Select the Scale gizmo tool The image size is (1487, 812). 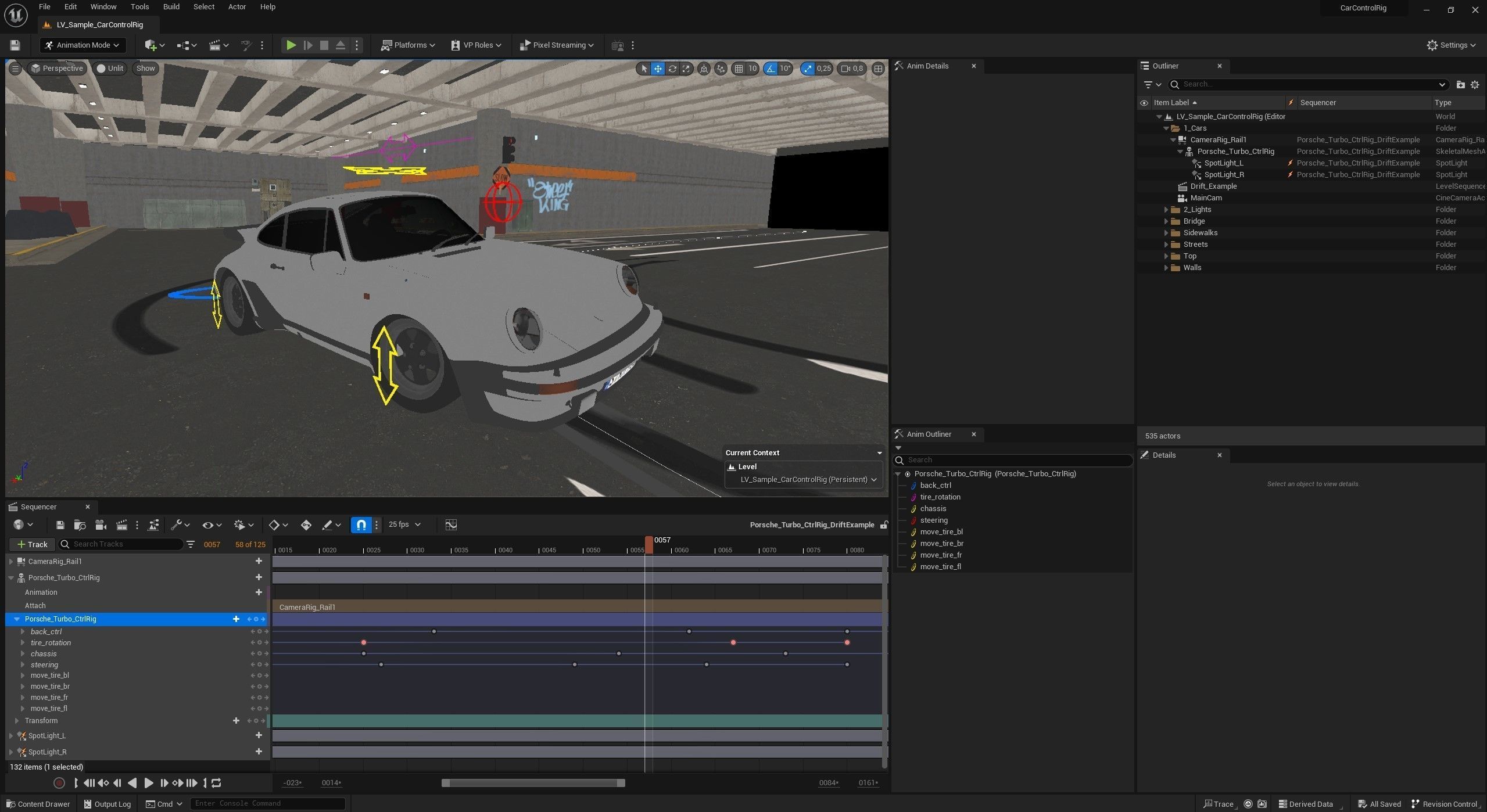point(686,69)
